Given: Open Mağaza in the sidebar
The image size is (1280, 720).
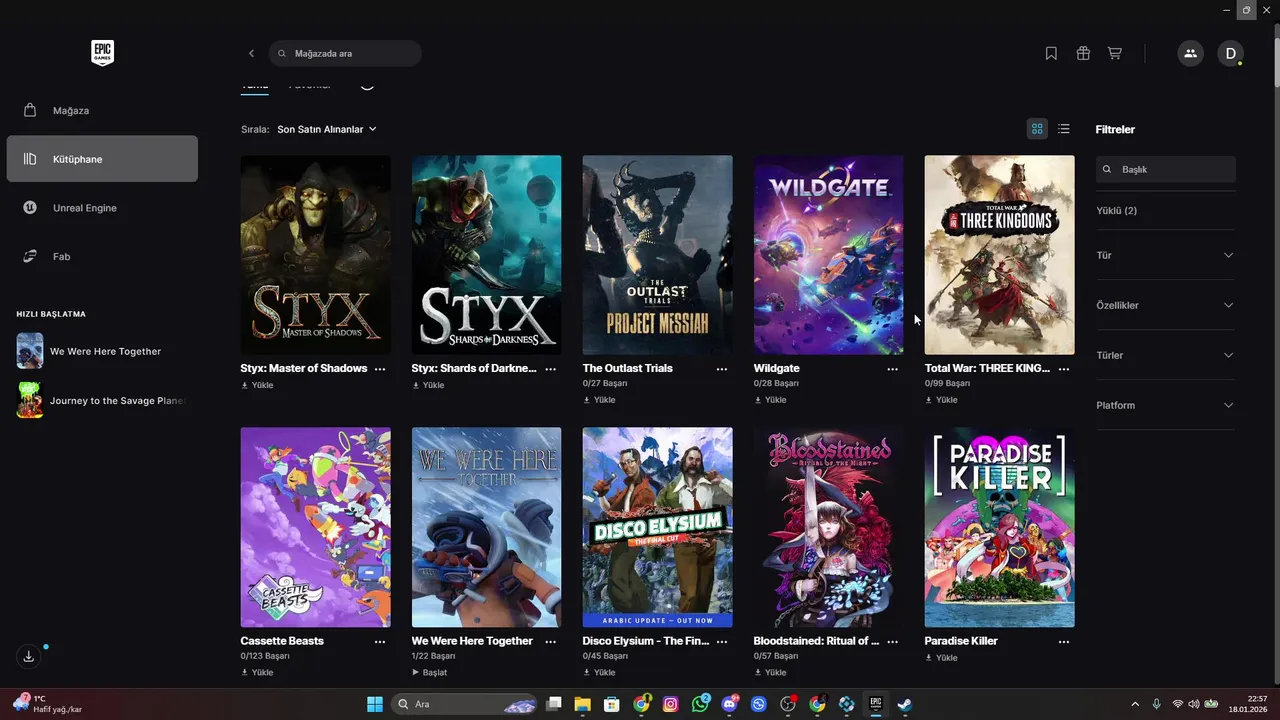Looking at the screenshot, I should coord(102,110).
